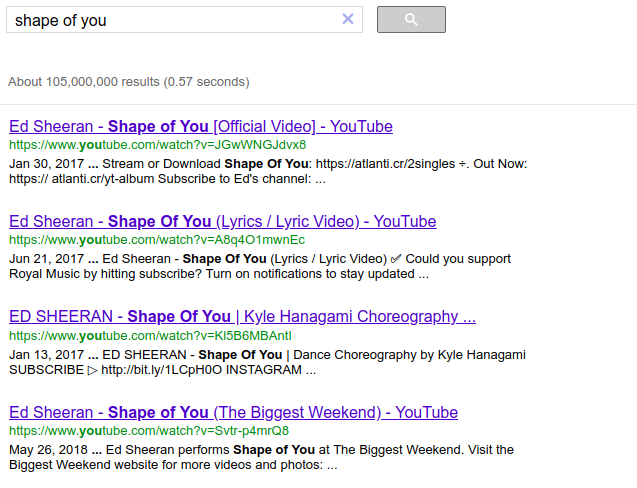Screen dimensions: 637x488
Task: Click URL ending JGwWNGJdvx8
Action: click(x=158, y=145)
